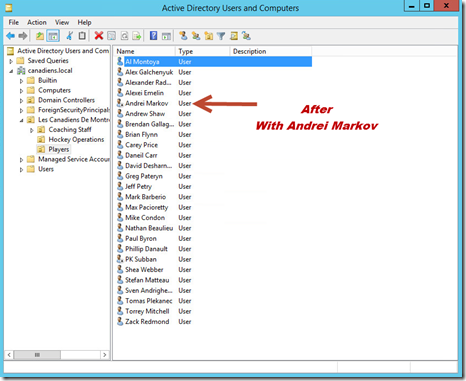Toggle the show/hide console tree icon
Viewport: 466px width, 381px height.
[53, 36]
